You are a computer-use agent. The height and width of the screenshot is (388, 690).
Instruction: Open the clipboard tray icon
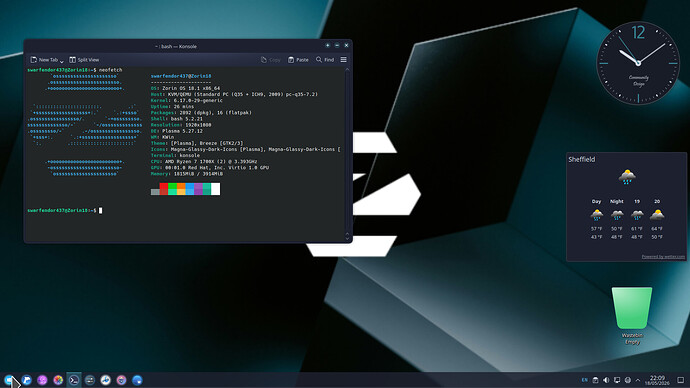click(x=595, y=380)
